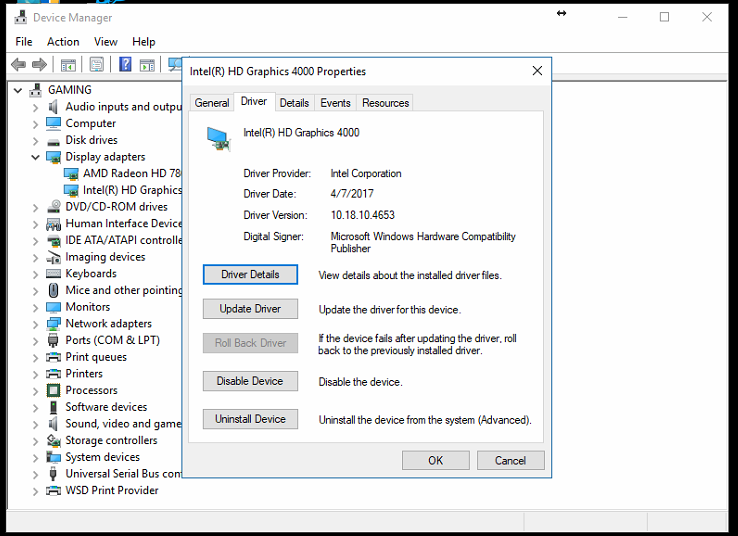Click the Human Interface Devices icon
Image resolution: width=738 pixels, height=536 pixels.
(53, 224)
